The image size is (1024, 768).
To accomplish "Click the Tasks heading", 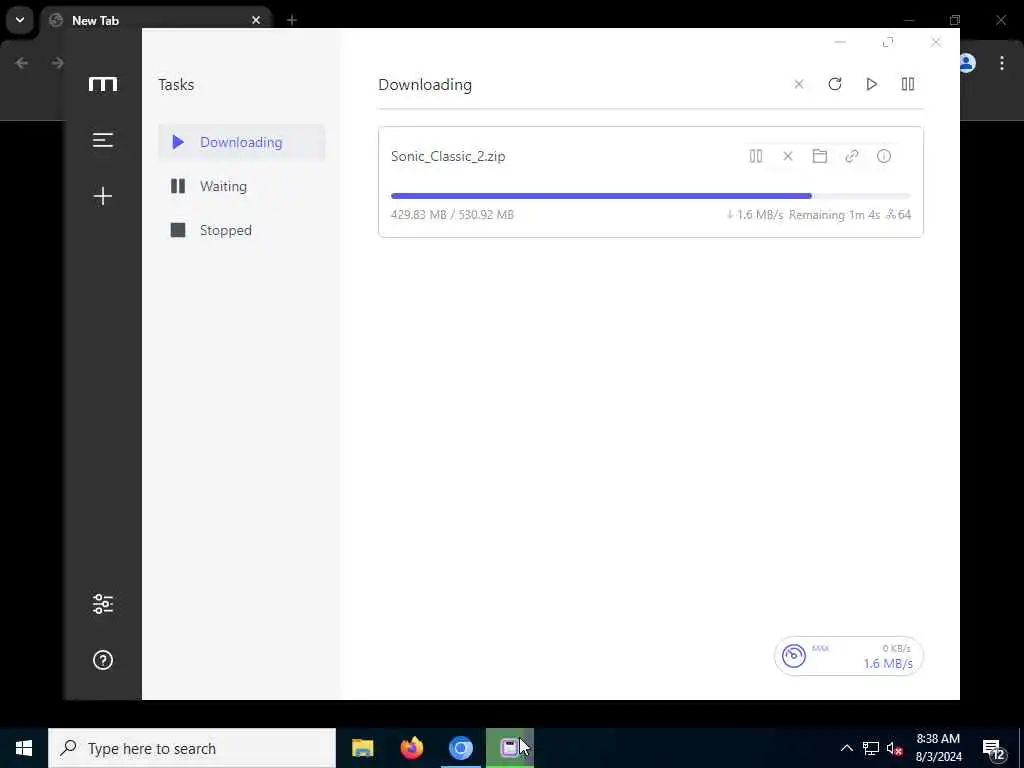I will 176,84.
